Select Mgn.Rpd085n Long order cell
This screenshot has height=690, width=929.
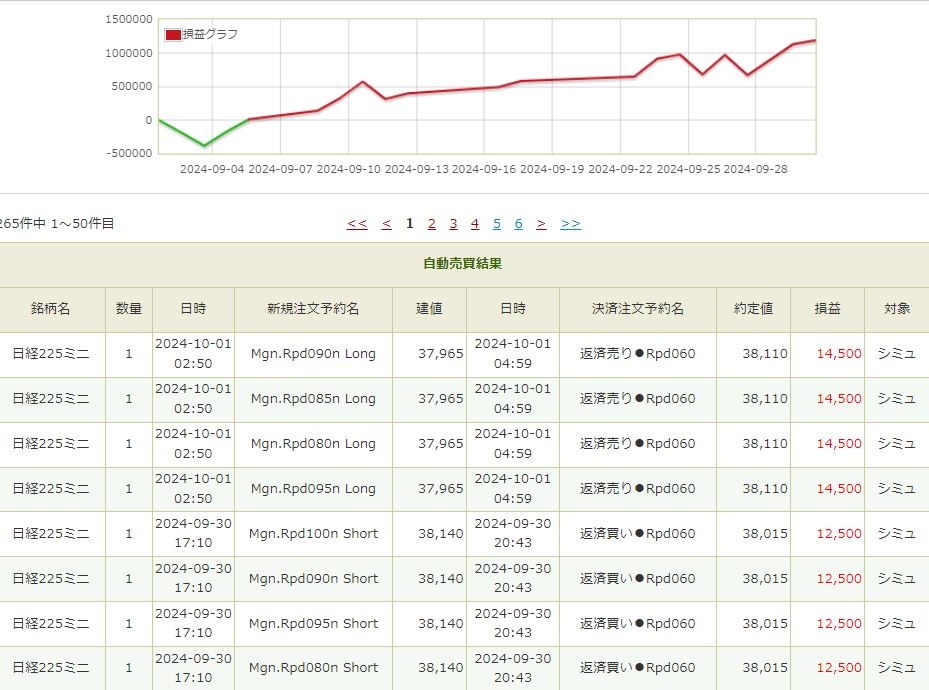pos(313,399)
